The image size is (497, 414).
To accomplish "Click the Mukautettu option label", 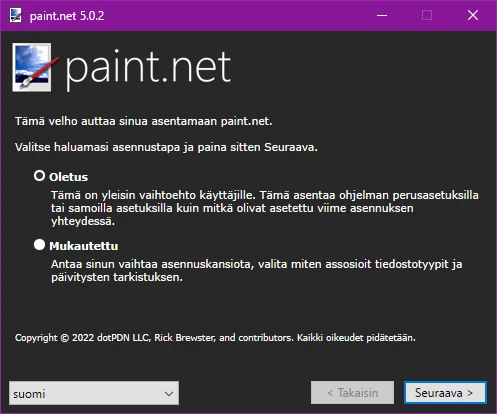I will (83, 246).
